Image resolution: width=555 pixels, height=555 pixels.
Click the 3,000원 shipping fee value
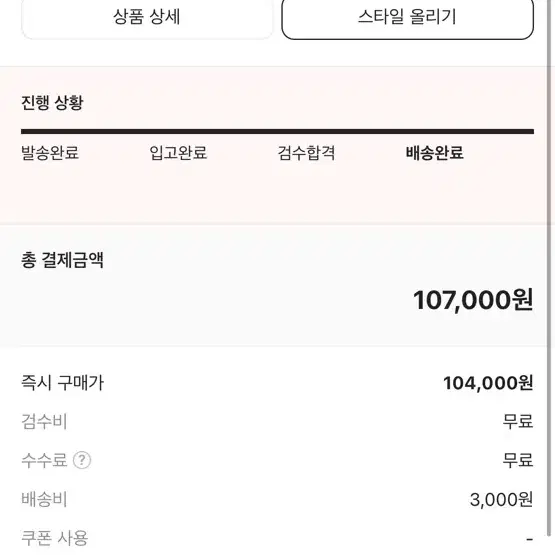pos(501,499)
